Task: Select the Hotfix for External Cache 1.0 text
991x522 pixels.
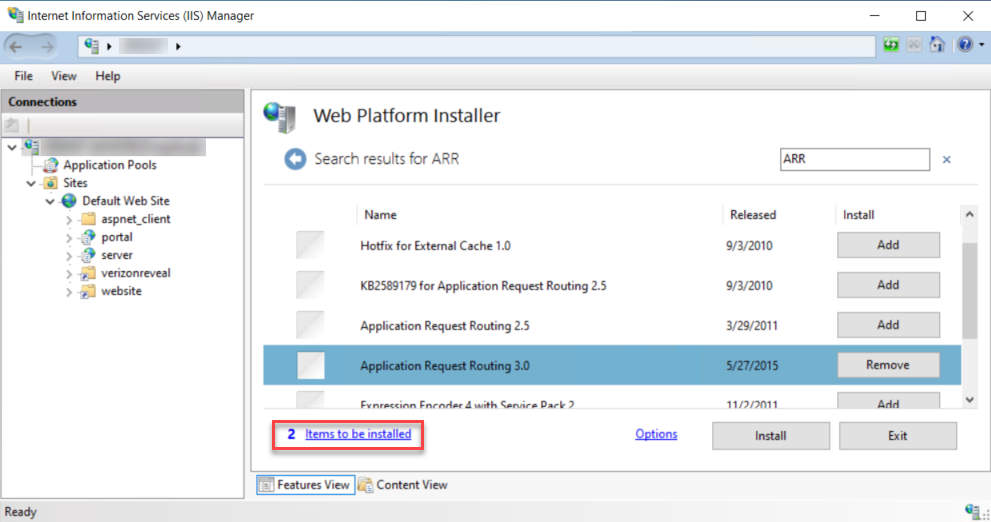Action: coord(435,246)
